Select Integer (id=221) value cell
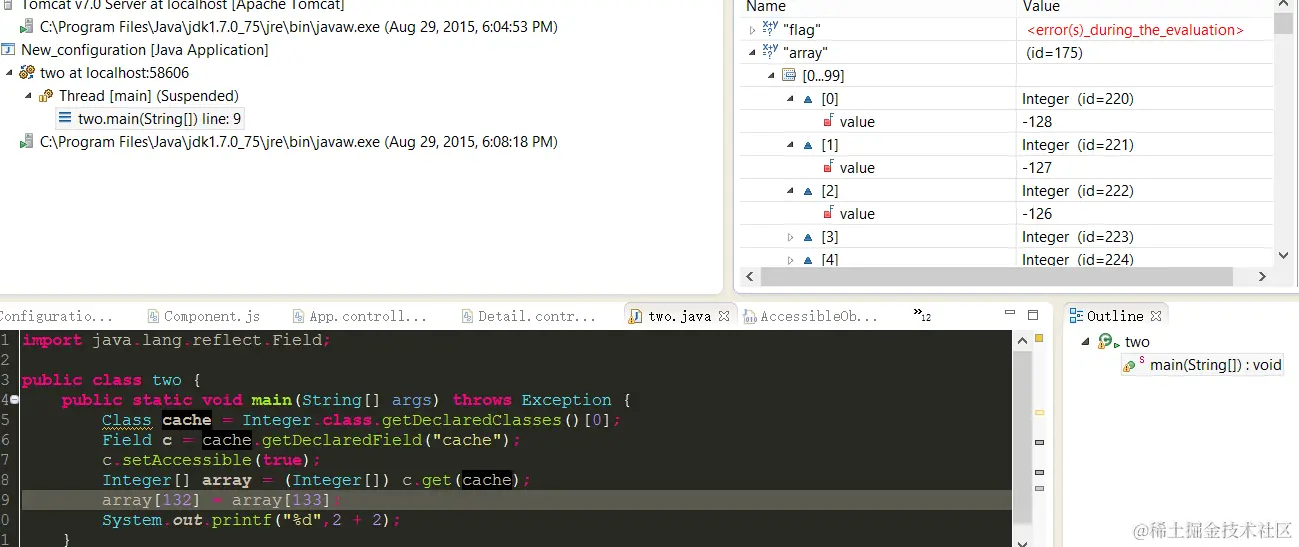This screenshot has height=547, width=1299. point(1077,145)
